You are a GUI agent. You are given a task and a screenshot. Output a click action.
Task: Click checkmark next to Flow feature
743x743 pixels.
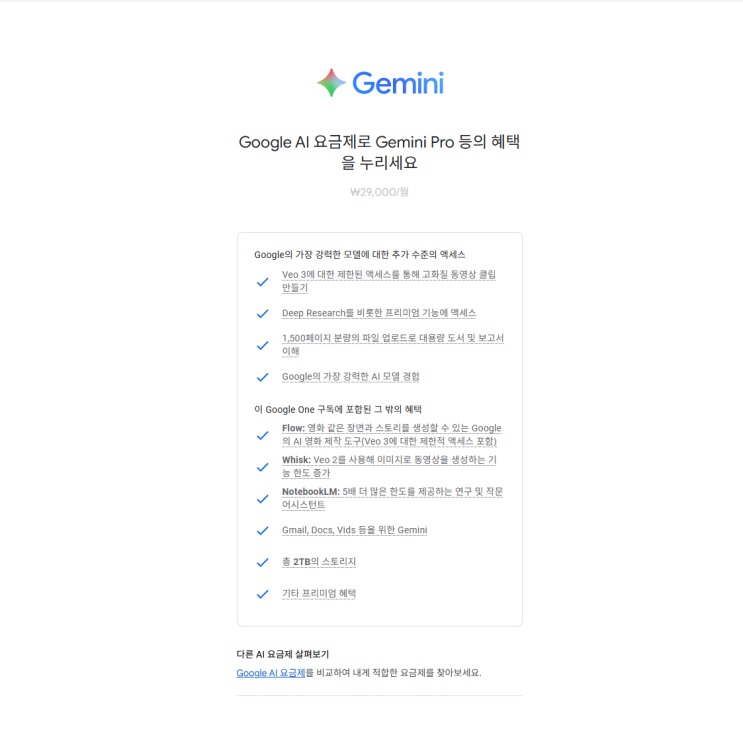(263, 435)
